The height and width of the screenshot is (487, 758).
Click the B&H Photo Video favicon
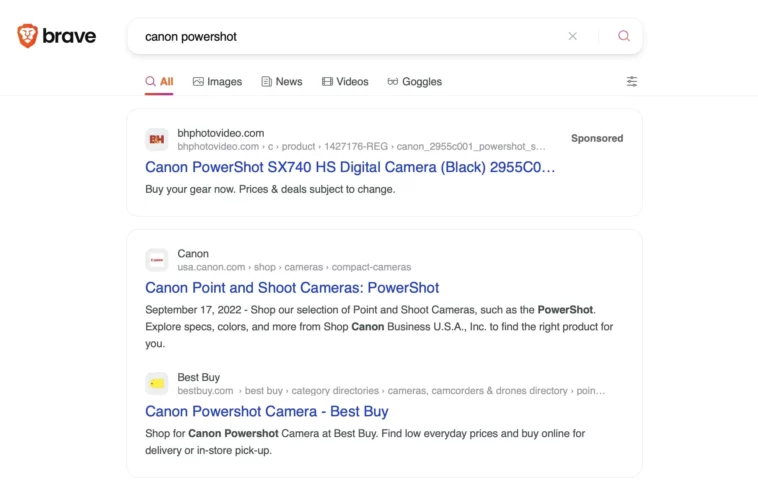(x=156, y=139)
